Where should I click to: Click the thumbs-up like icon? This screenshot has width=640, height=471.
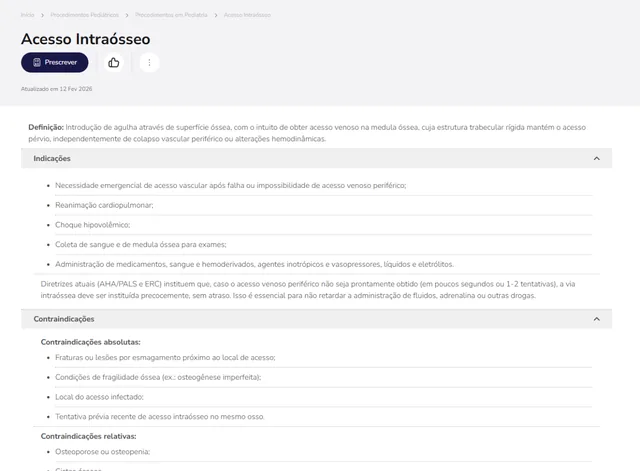point(113,62)
